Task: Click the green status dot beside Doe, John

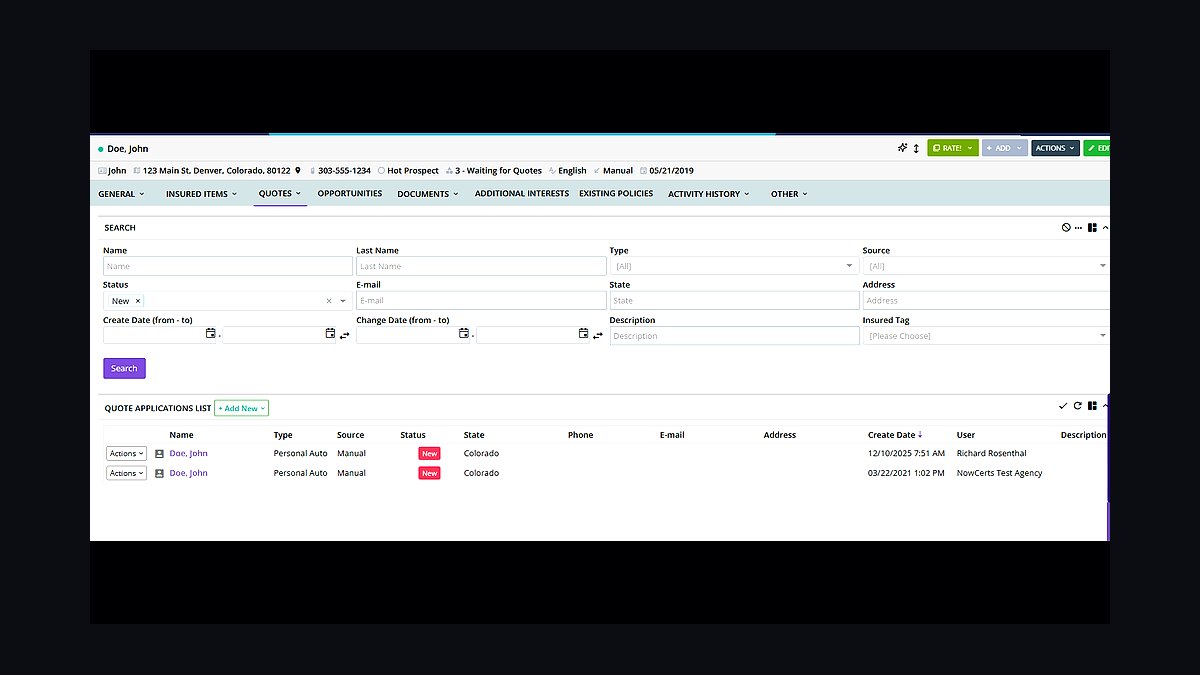Action: point(101,149)
